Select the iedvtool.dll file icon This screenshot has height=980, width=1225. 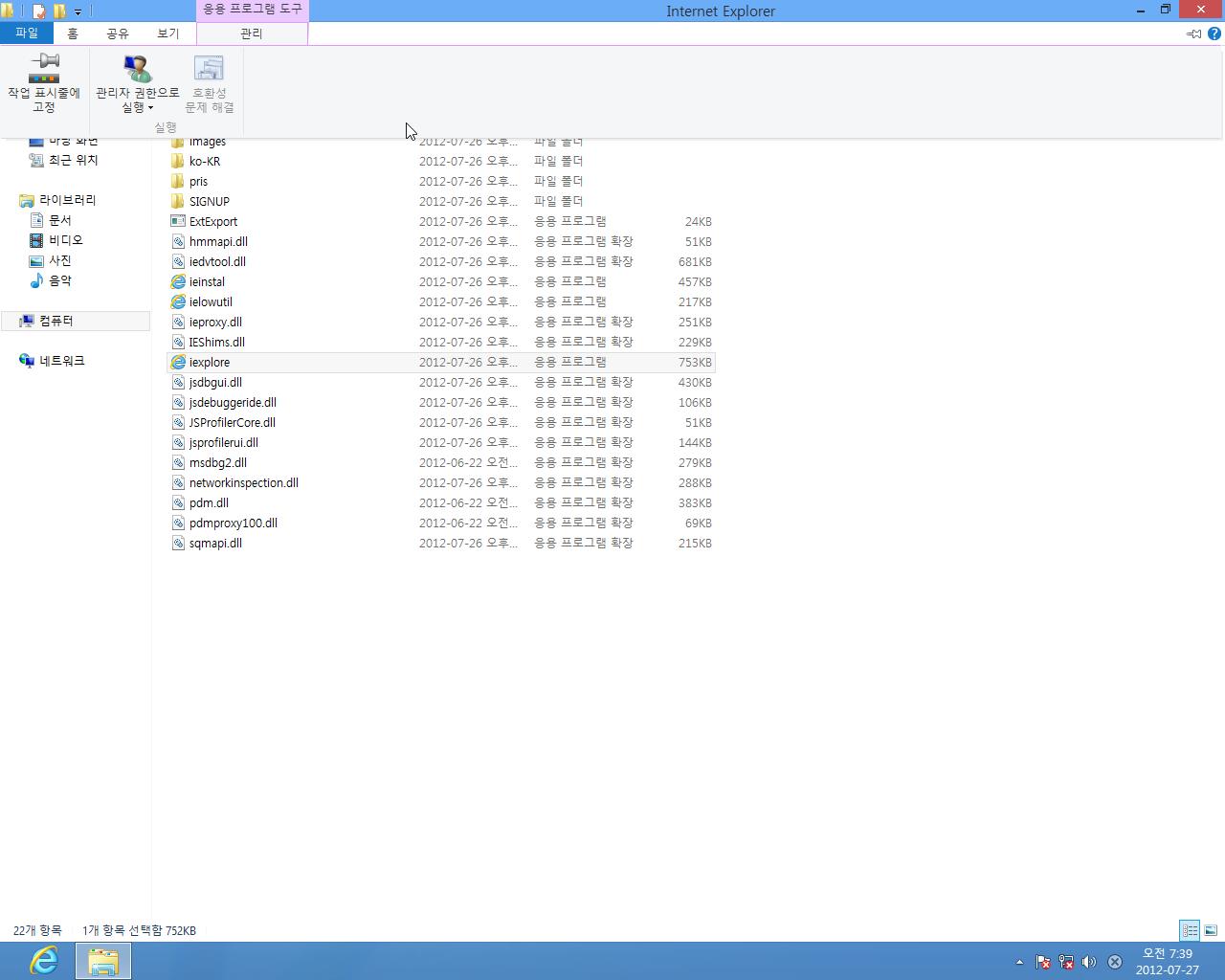178,261
